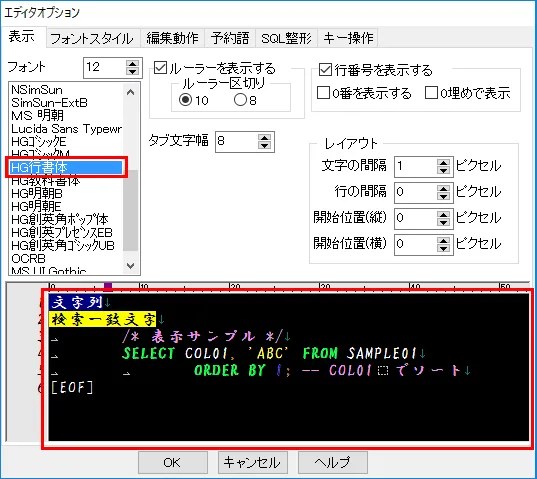Select HG創英プレゼンスEB font
The image size is (537, 479).
[66, 232]
